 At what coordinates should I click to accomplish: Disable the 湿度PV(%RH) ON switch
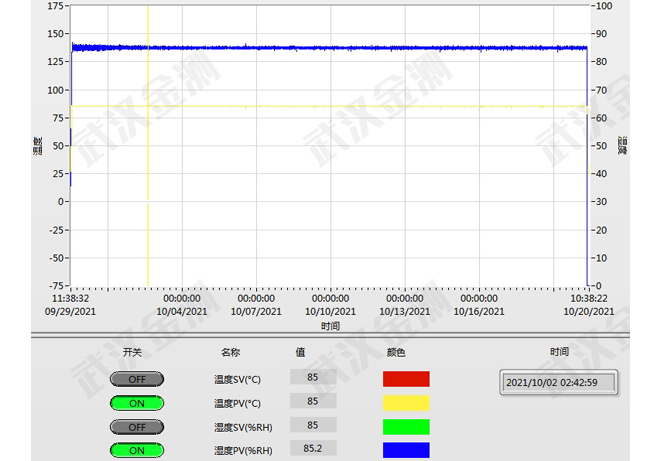click(x=136, y=450)
